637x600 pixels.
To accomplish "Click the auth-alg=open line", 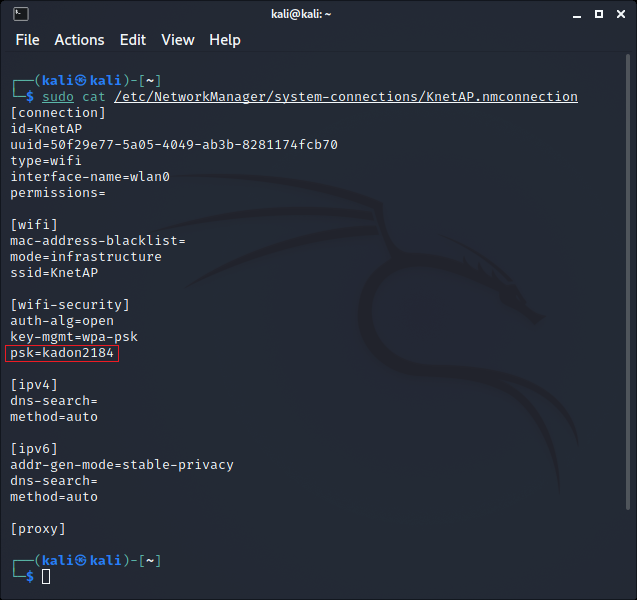I will click(x=62, y=321).
